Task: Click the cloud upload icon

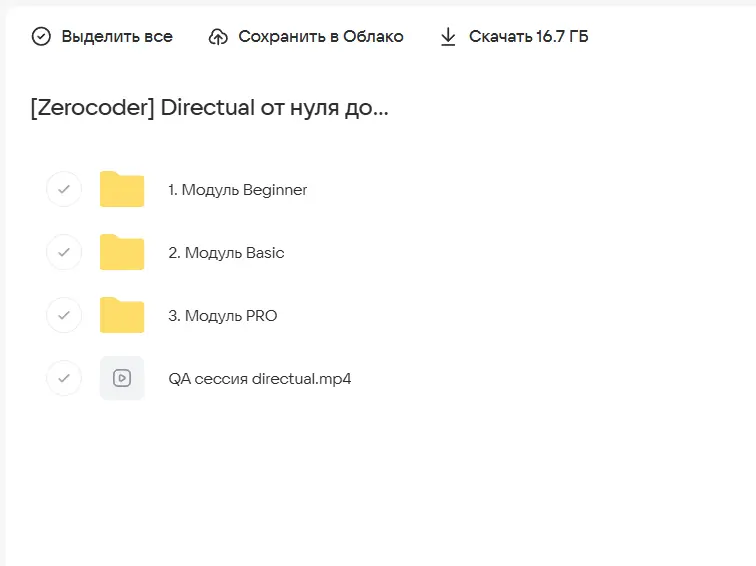Action: point(218,37)
